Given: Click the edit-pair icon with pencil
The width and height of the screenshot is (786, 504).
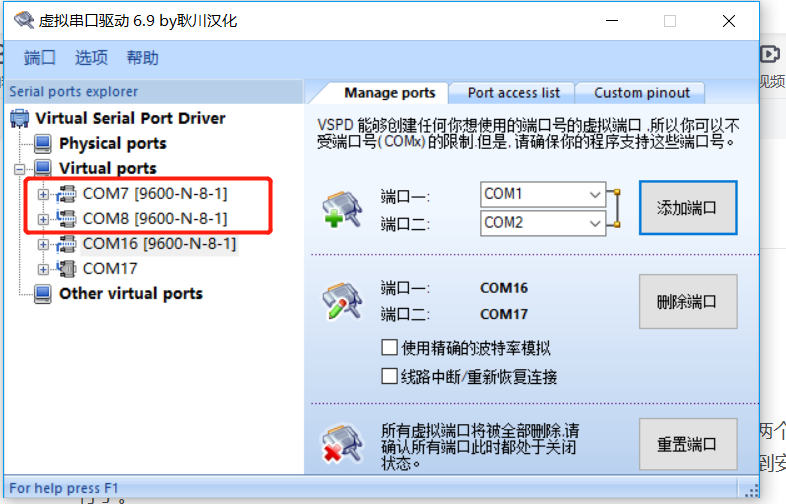Looking at the screenshot, I should click(x=342, y=301).
